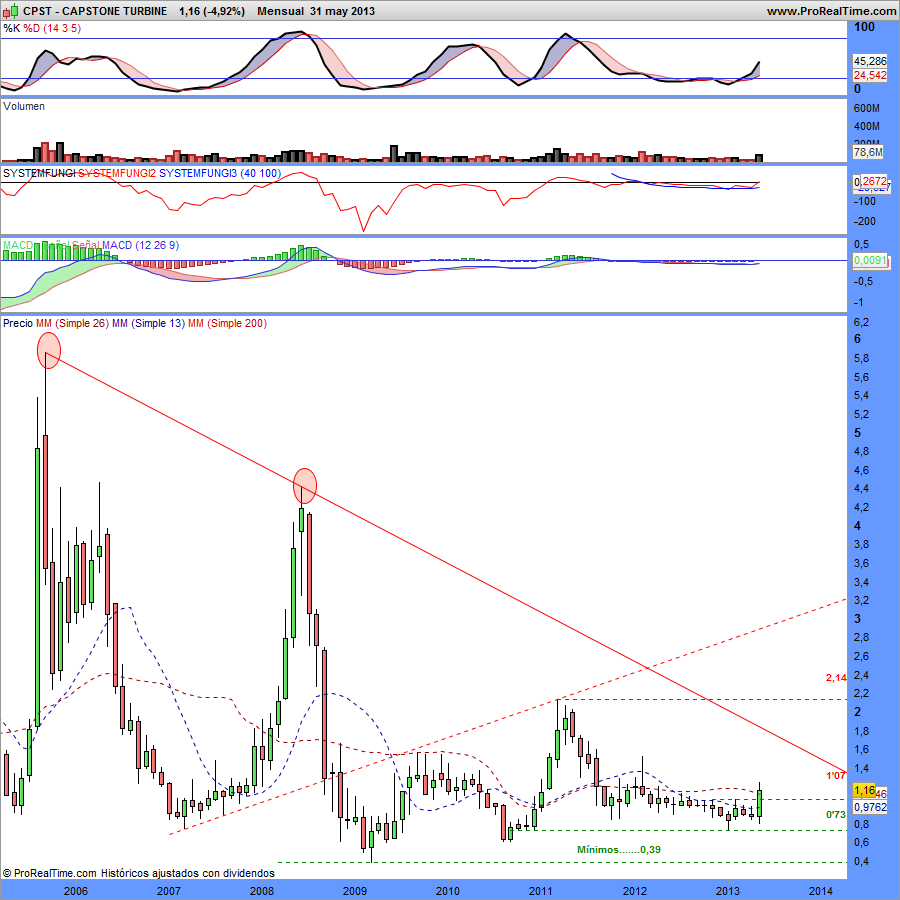Click the 0'73 support level label
This screenshot has height=900, width=900.
[x=836, y=814]
